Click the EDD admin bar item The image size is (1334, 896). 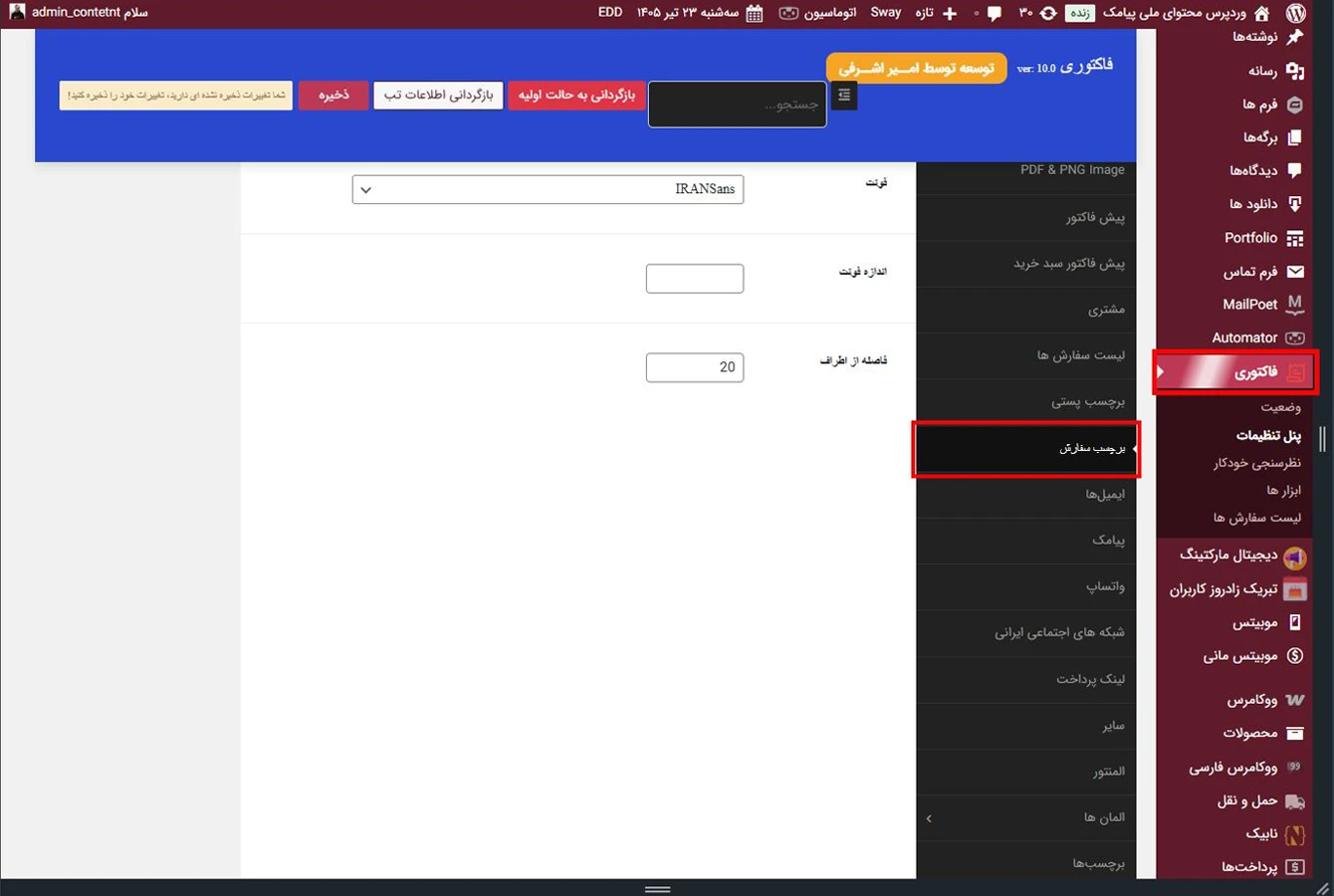pos(610,13)
